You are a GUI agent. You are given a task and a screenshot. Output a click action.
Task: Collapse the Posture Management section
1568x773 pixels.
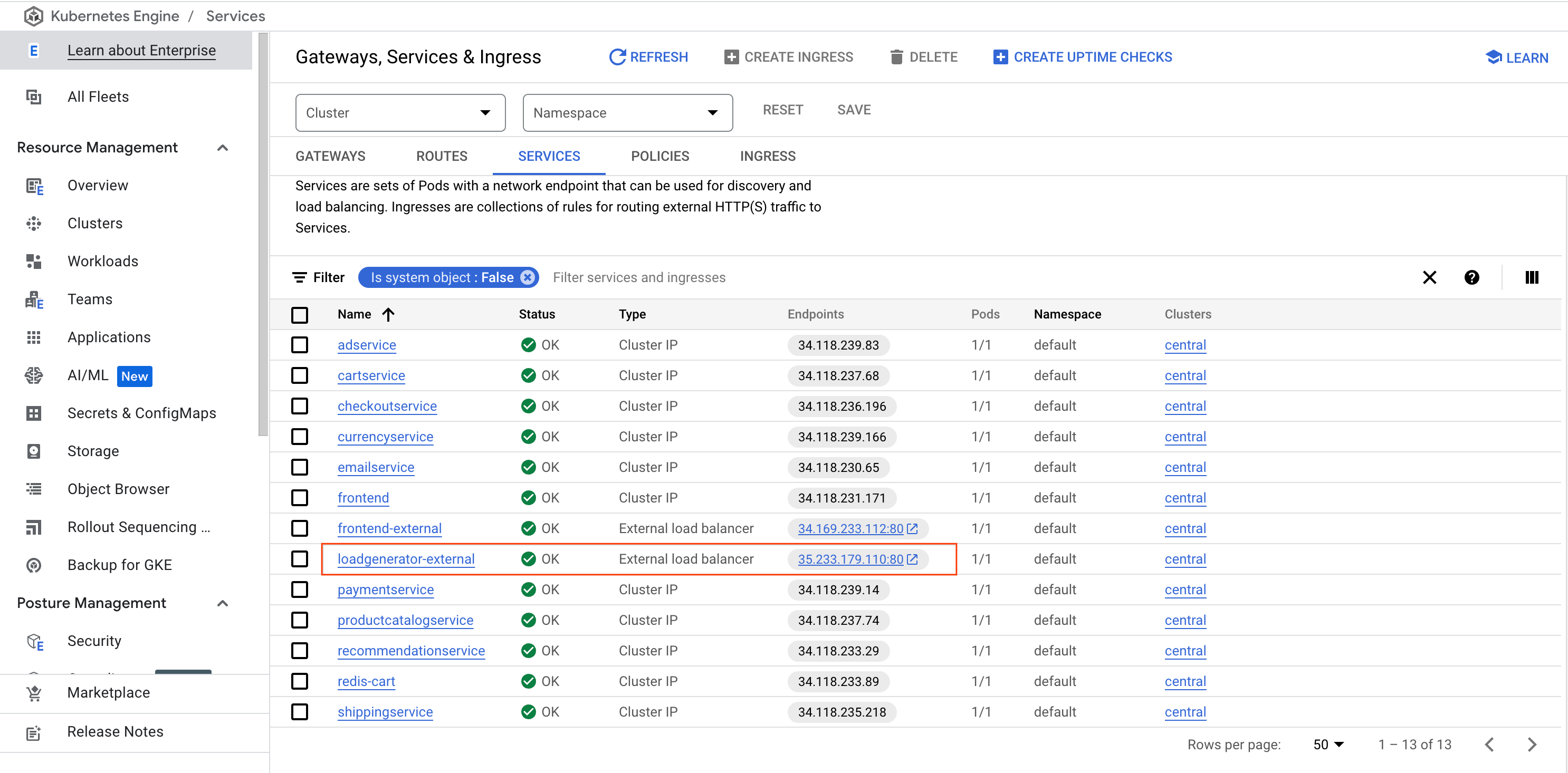tap(223, 603)
